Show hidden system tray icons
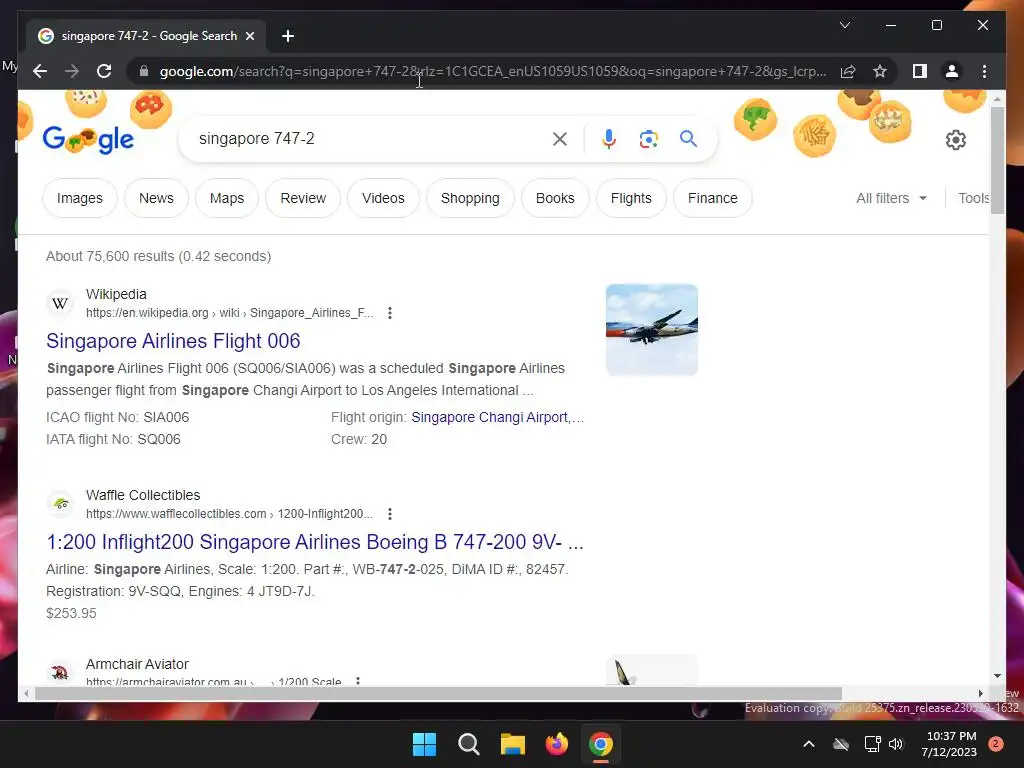Image resolution: width=1024 pixels, height=768 pixels. click(808, 744)
